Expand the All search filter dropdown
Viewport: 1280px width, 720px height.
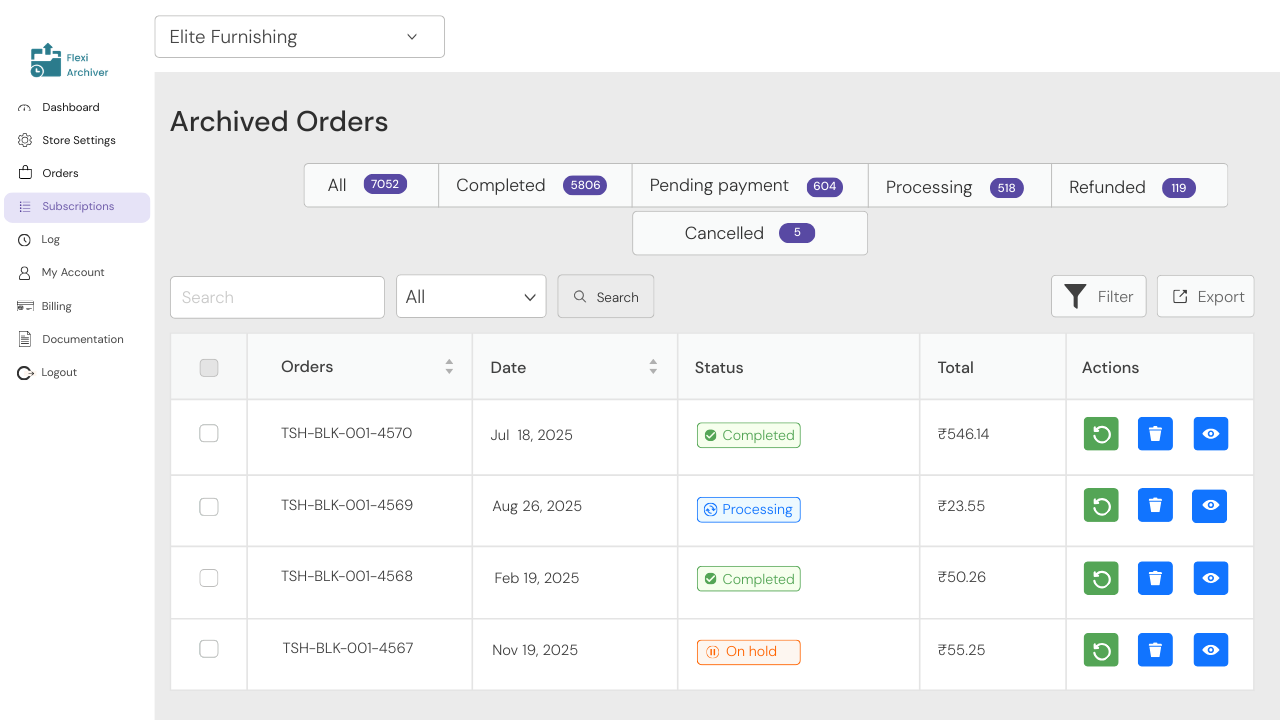[471, 297]
